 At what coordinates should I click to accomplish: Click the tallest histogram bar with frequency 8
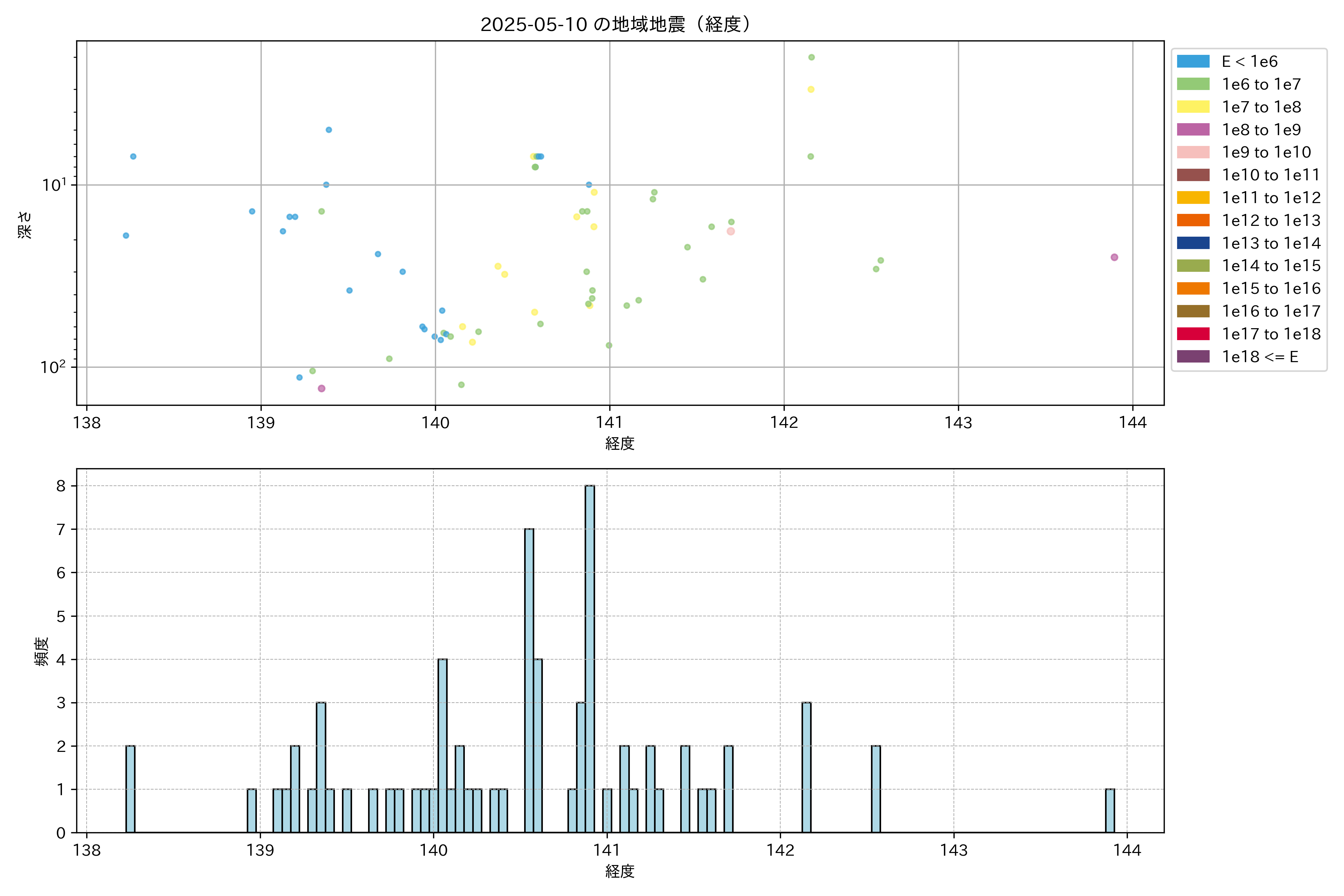click(x=590, y=658)
